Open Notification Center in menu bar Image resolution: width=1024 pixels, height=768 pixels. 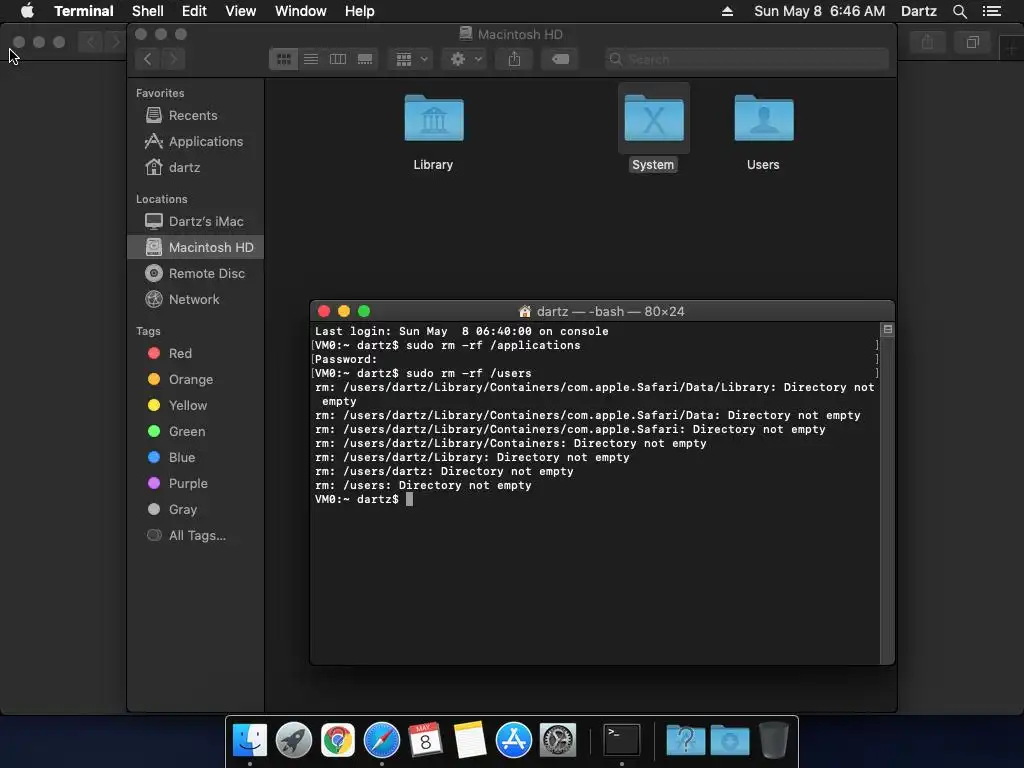tap(991, 11)
